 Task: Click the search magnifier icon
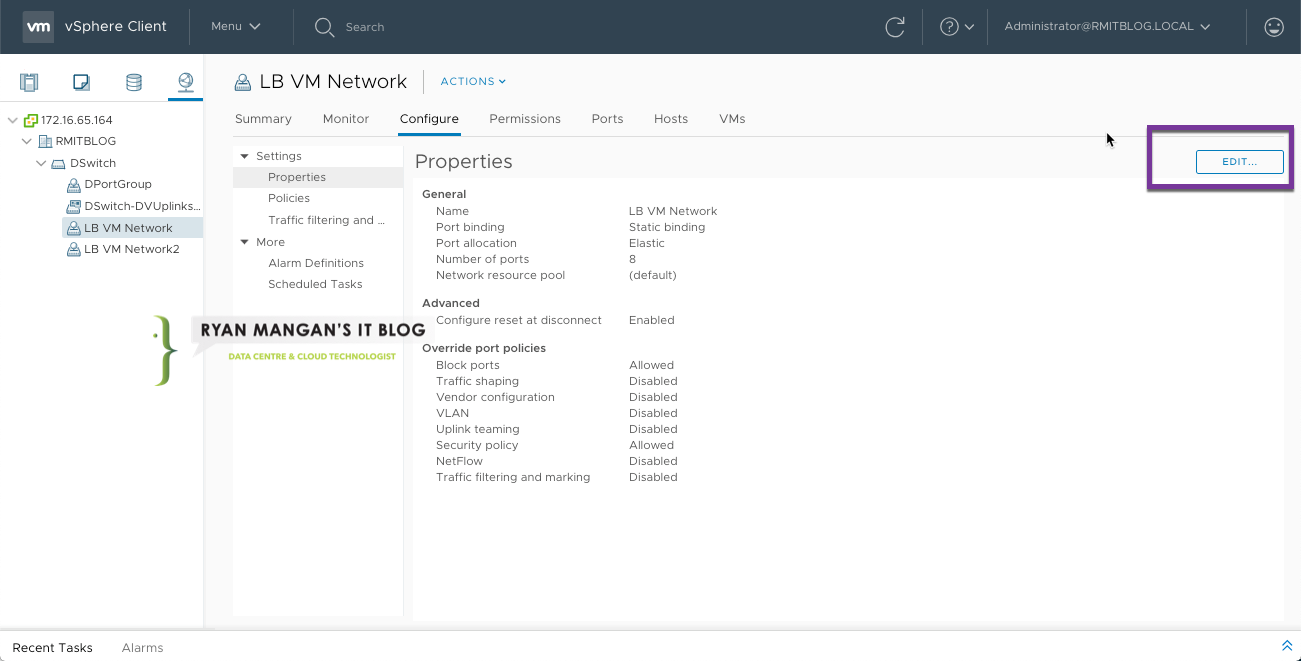(x=324, y=27)
